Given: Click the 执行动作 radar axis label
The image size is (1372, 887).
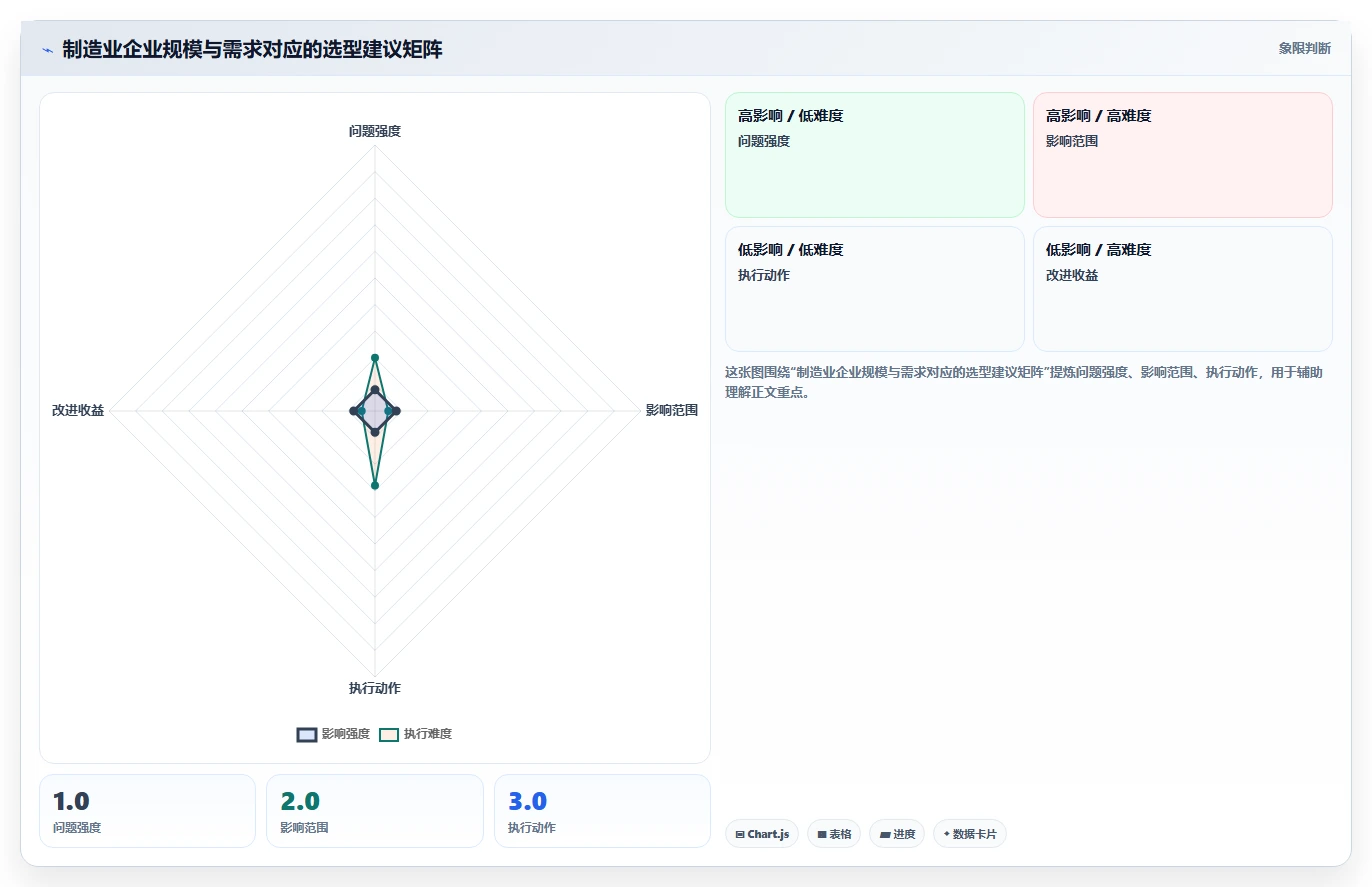Looking at the screenshot, I should click(375, 688).
